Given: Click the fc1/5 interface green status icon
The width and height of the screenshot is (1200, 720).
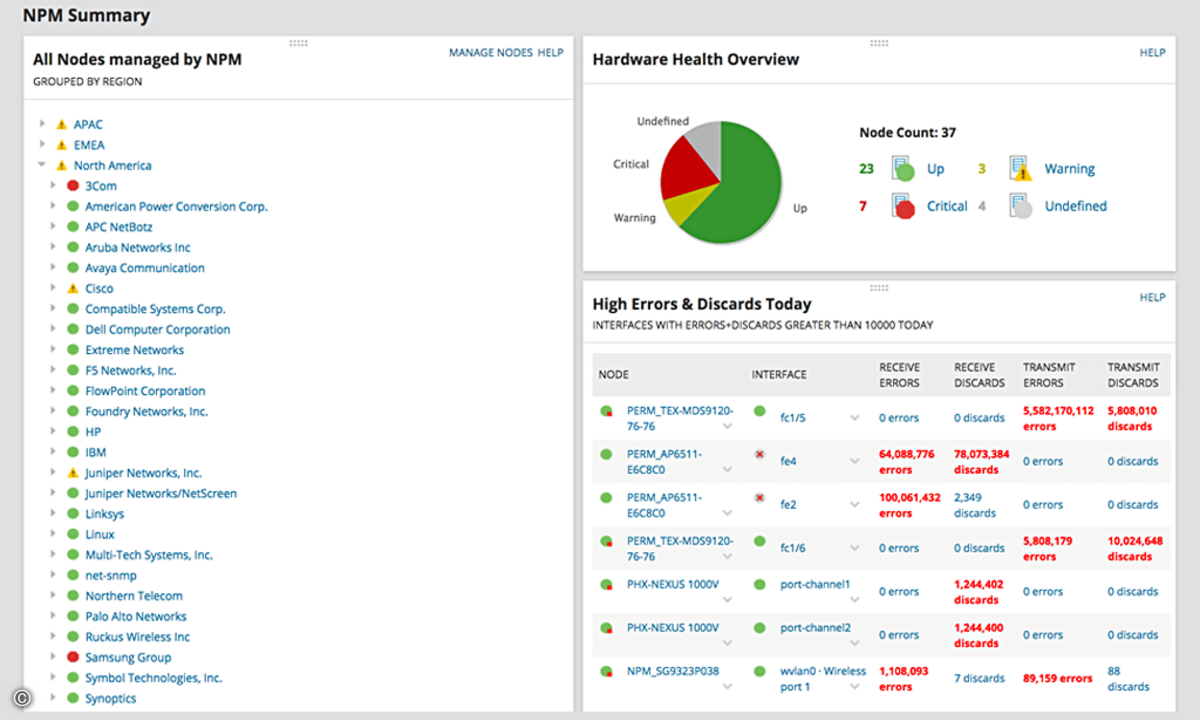Looking at the screenshot, I should [x=759, y=411].
